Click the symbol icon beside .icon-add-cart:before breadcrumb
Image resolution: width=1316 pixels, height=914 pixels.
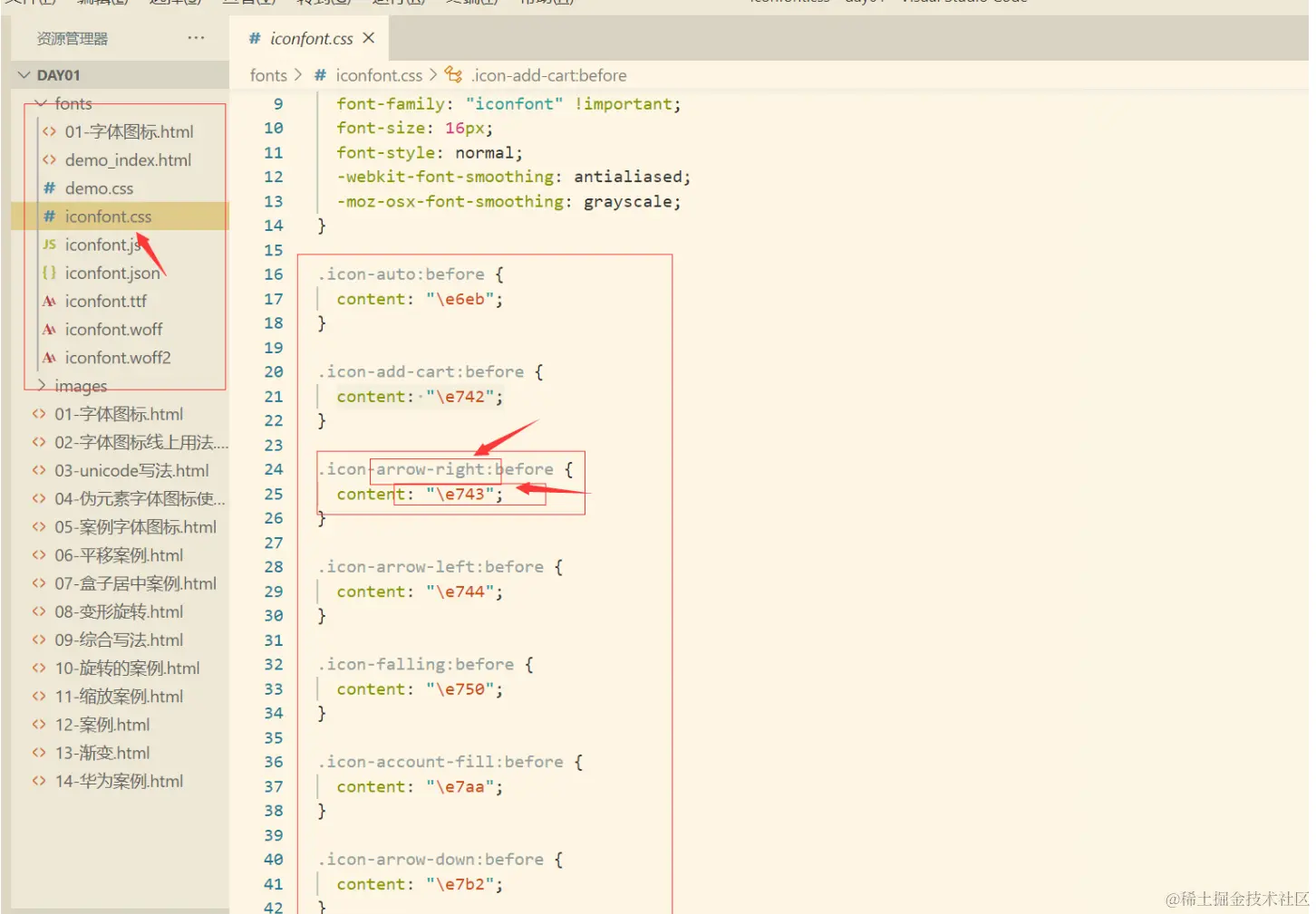click(x=453, y=75)
